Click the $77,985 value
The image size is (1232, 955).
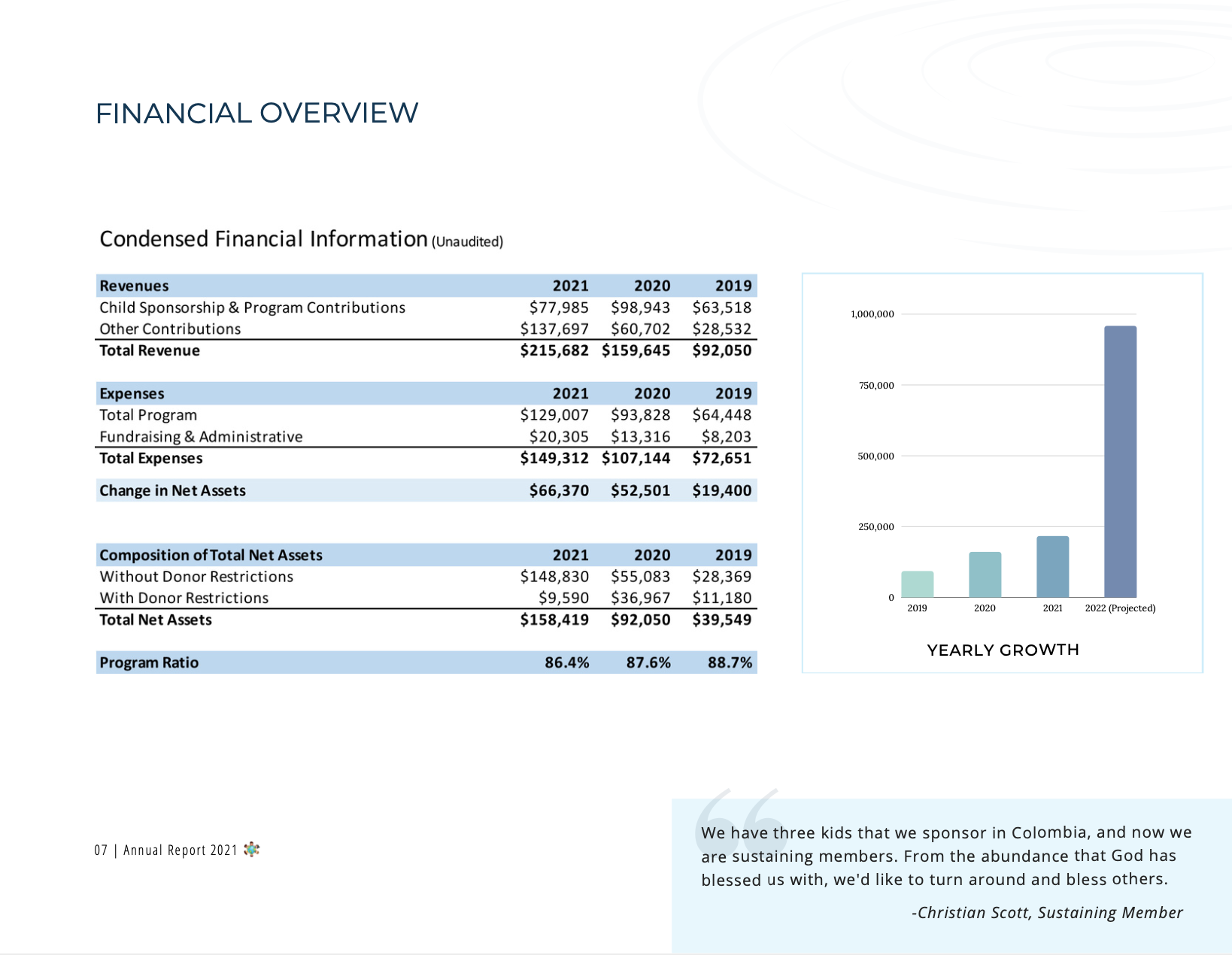[559, 308]
